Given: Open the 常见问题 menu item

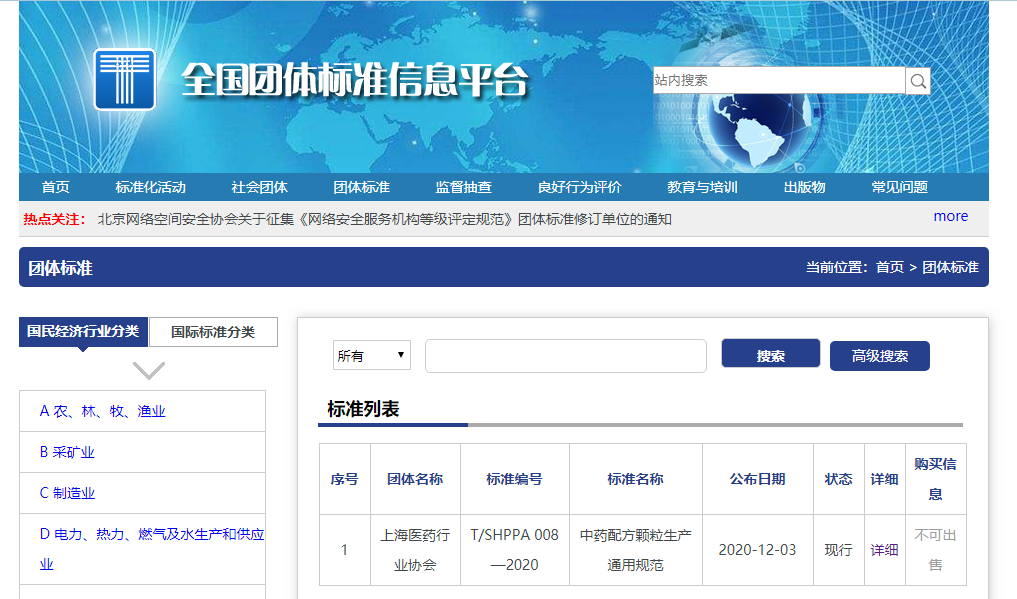Looking at the screenshot, I should tap(900, 187).
